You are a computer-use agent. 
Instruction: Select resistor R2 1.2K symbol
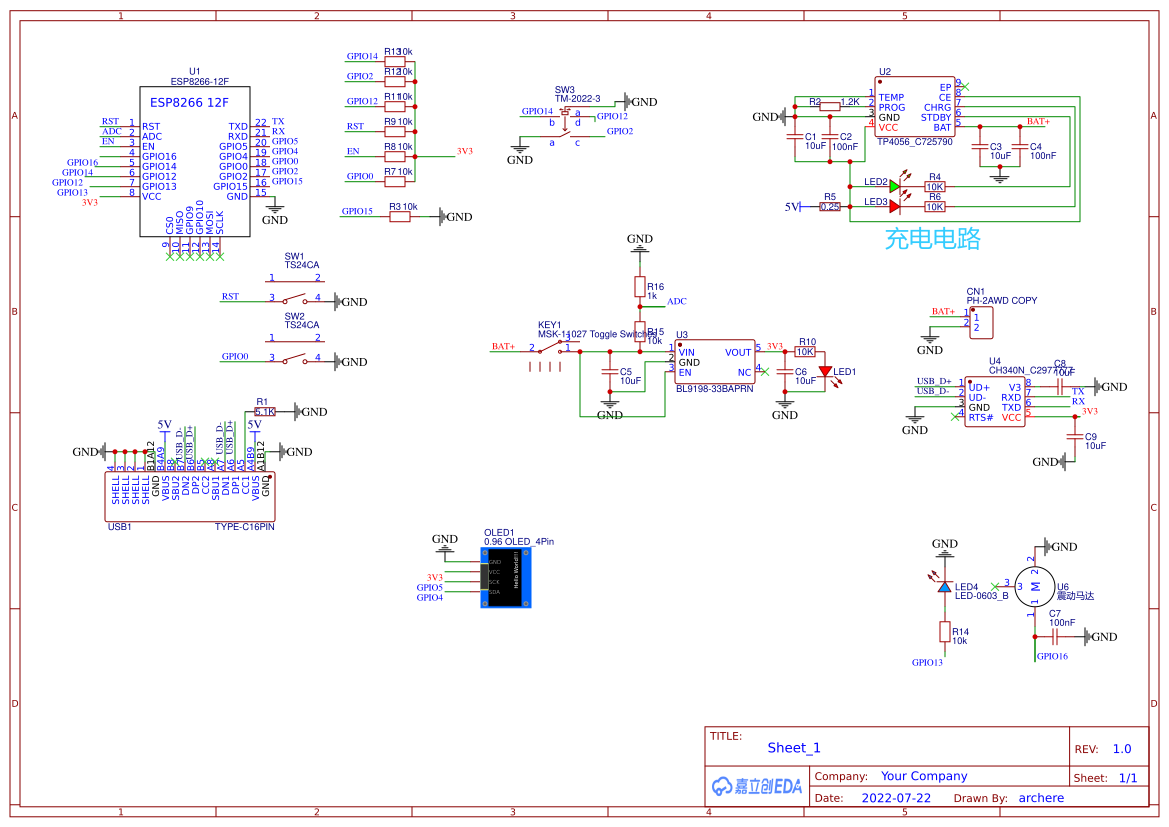click(830, 107)
